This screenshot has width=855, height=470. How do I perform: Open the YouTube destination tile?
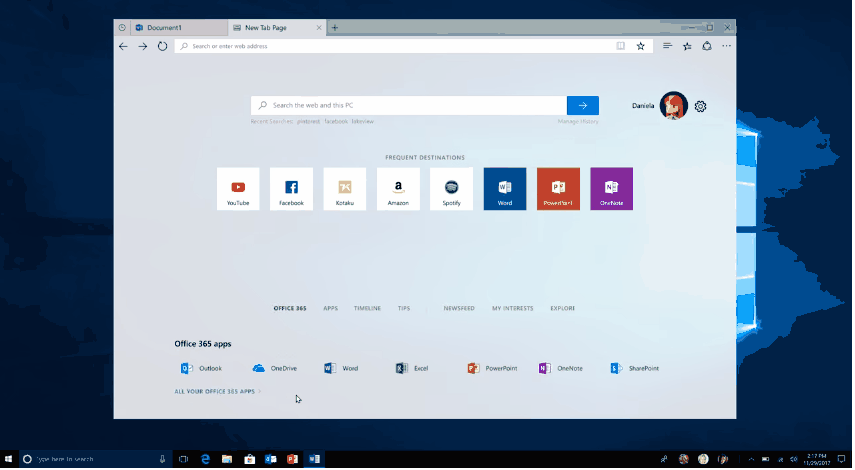pyautogui.click(x=238, y=189)
